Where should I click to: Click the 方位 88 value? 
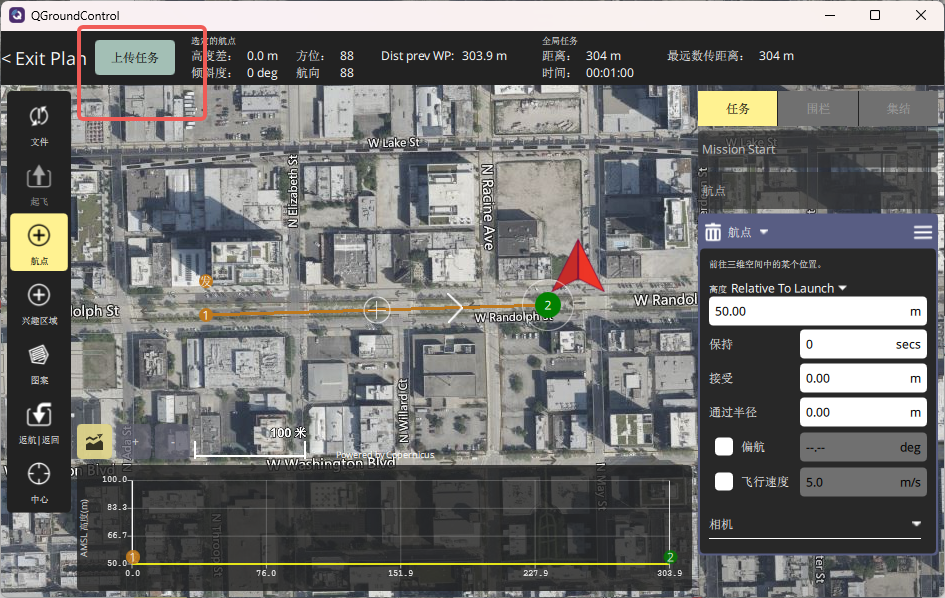pos(347,55)
